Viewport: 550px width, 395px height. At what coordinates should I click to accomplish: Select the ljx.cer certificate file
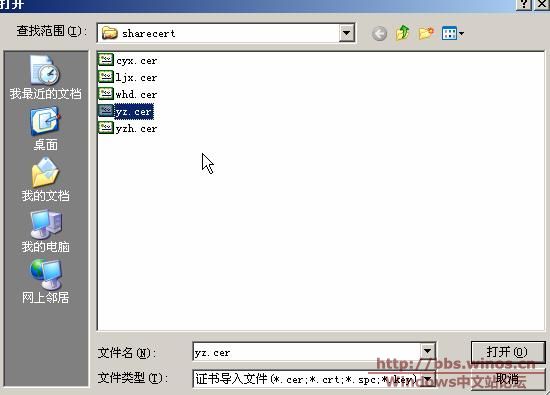128,77
